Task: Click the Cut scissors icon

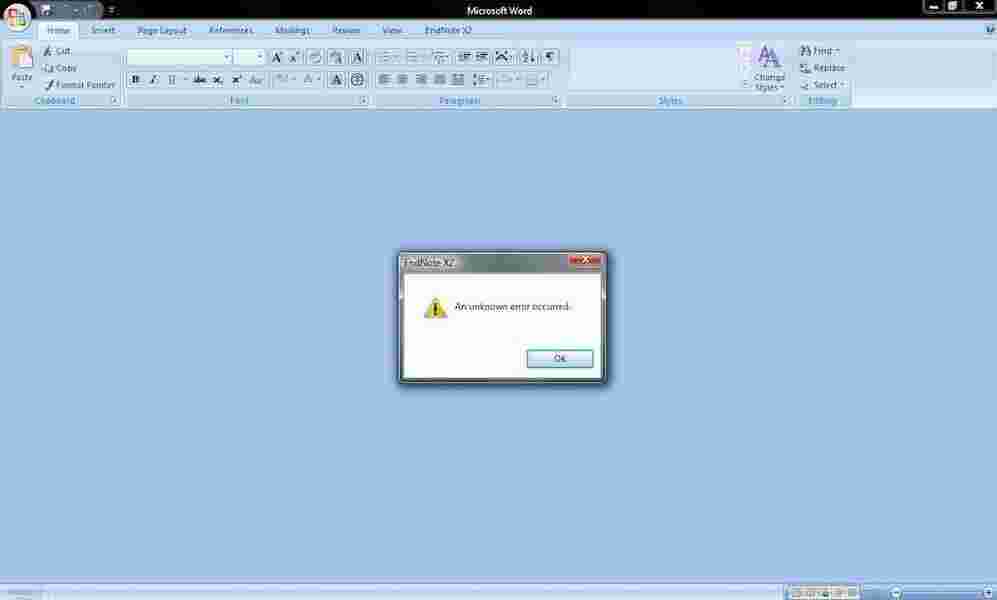Action: 49,51
